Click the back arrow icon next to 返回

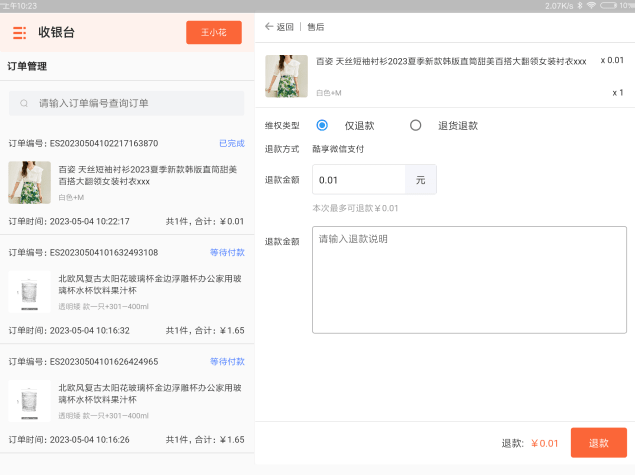click(x=269, y=27)
